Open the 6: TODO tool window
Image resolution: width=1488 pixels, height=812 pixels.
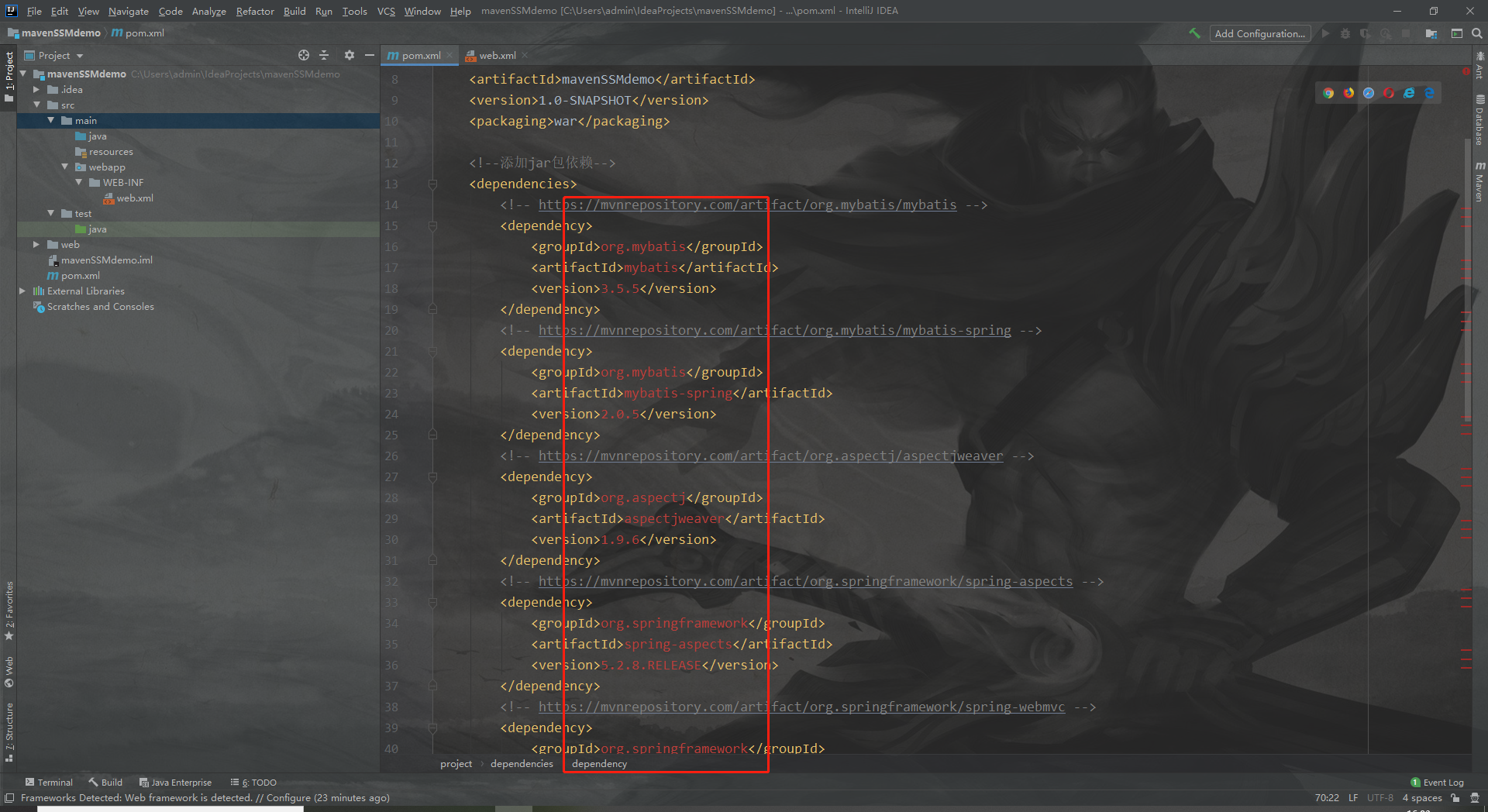click(253, 782)
